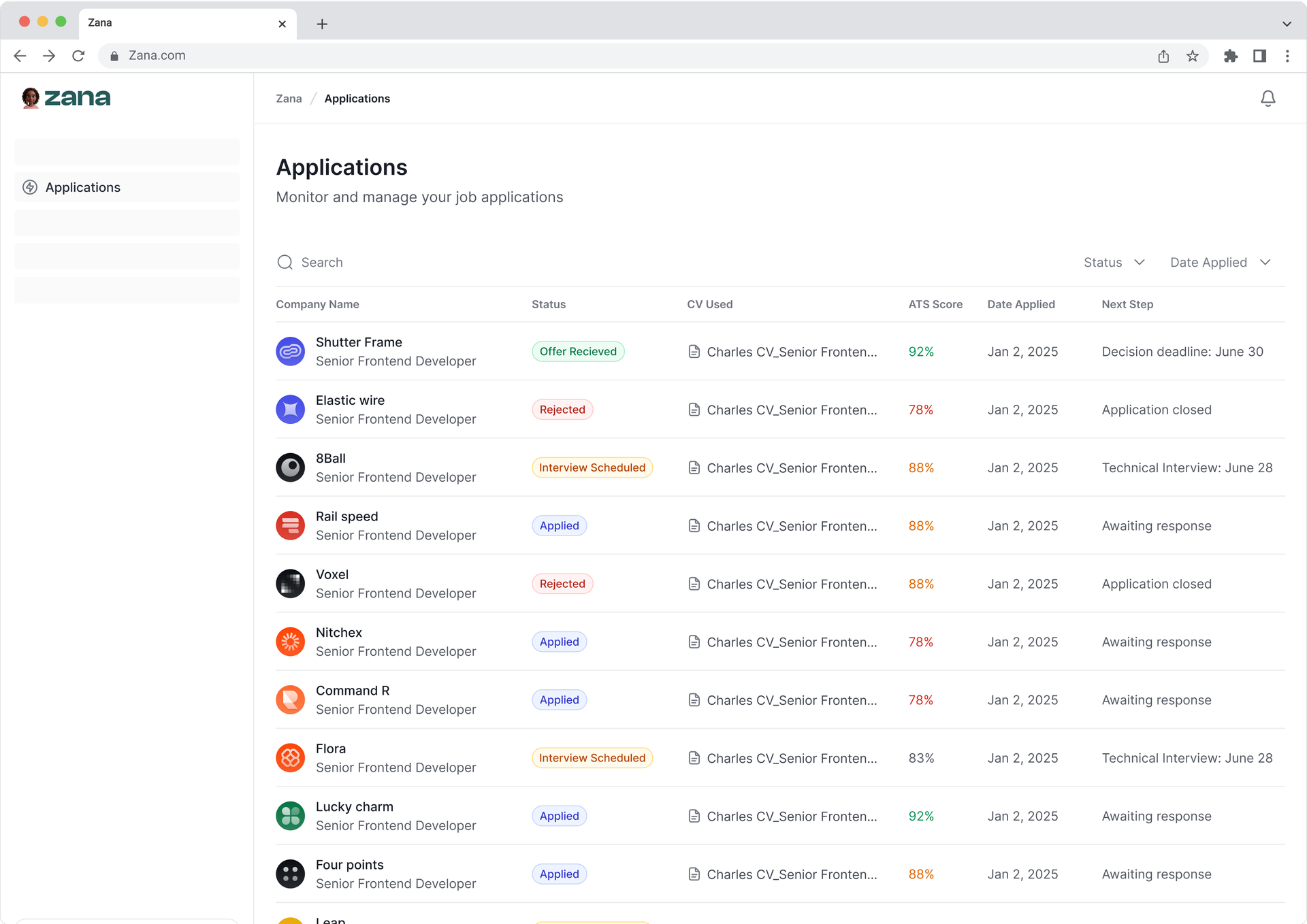Open Flora's Charles CV file link
This screenshot has width=1307, height=924.
pyautogui.click(x=791, y=758)
